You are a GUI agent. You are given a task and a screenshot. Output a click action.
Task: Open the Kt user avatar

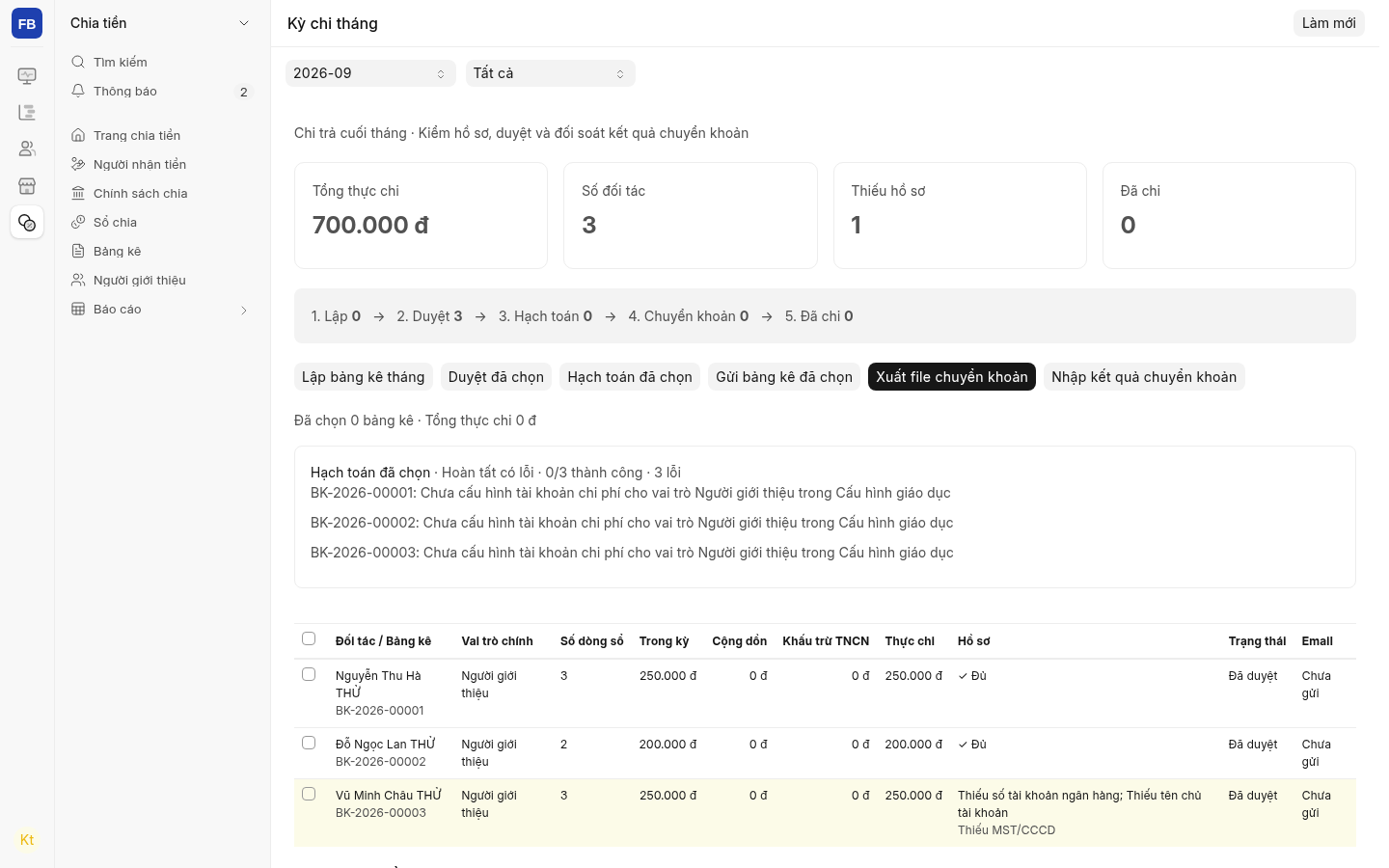pyautogui.click(x=27, y=840)
